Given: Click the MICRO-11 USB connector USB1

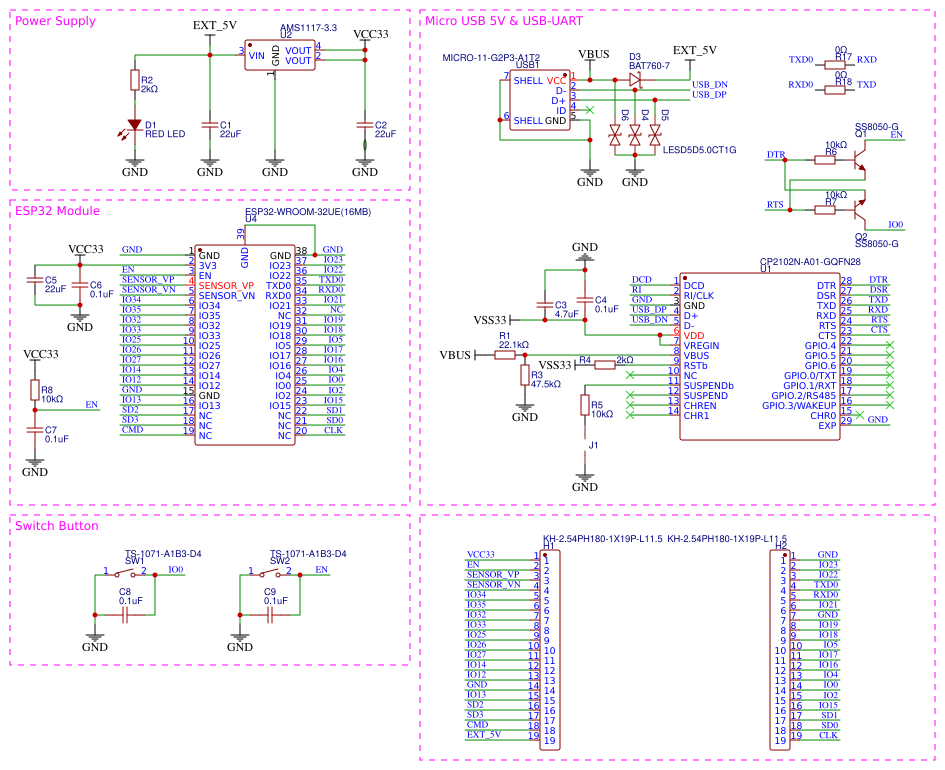Looking at the screenshot, I should [x=540, y=100].
